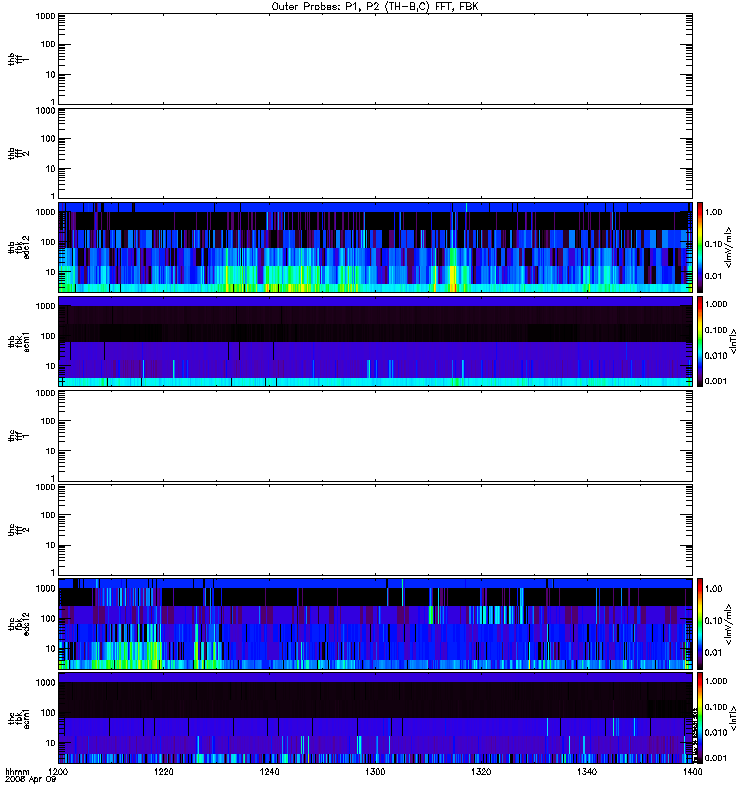750x800 pixels.
Task: Click the <|mV/m|> unit label beside thb edc12
Action: (729, 247)
